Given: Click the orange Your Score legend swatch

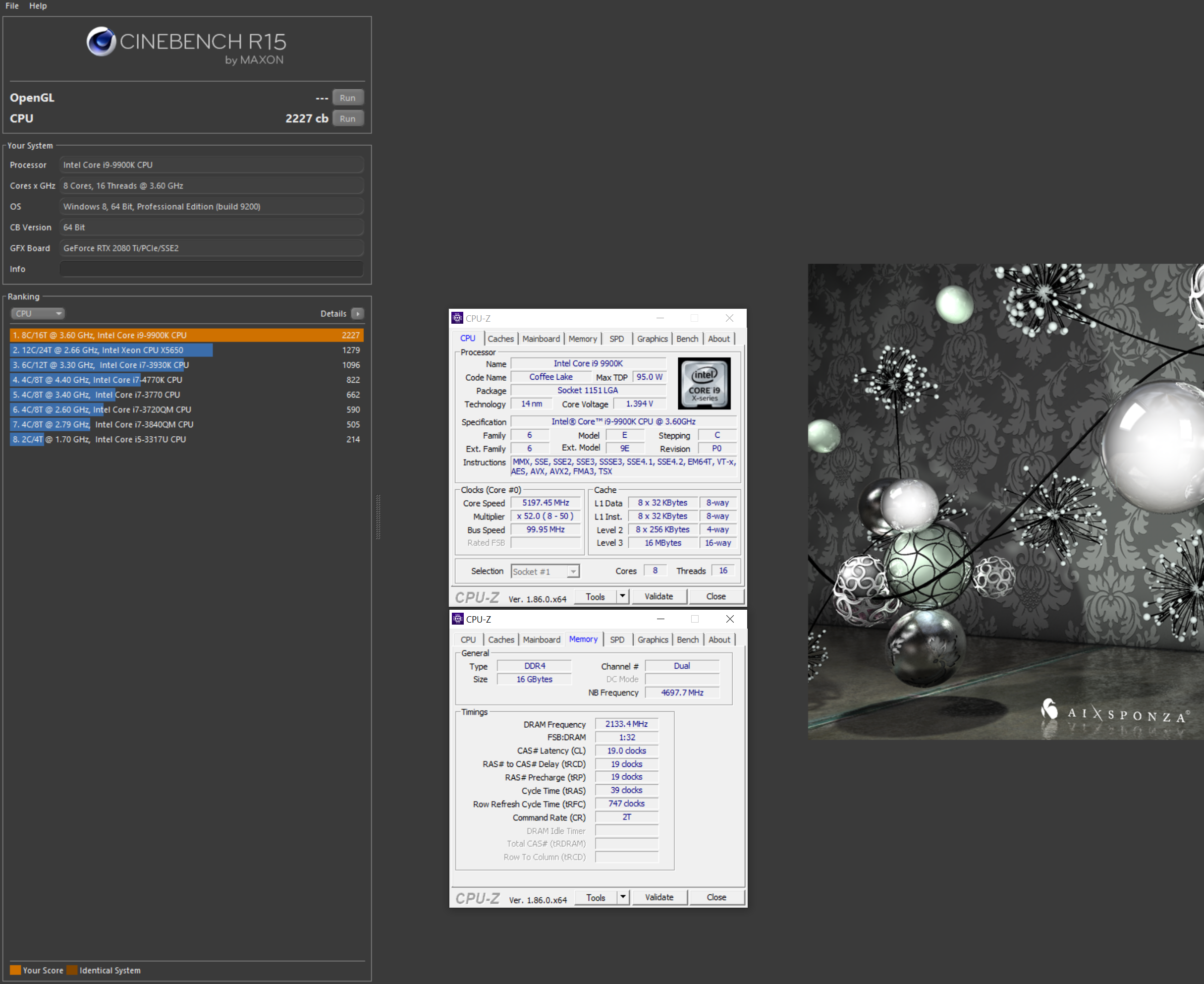Looking at the screenshot, I should tap(15, 970).
